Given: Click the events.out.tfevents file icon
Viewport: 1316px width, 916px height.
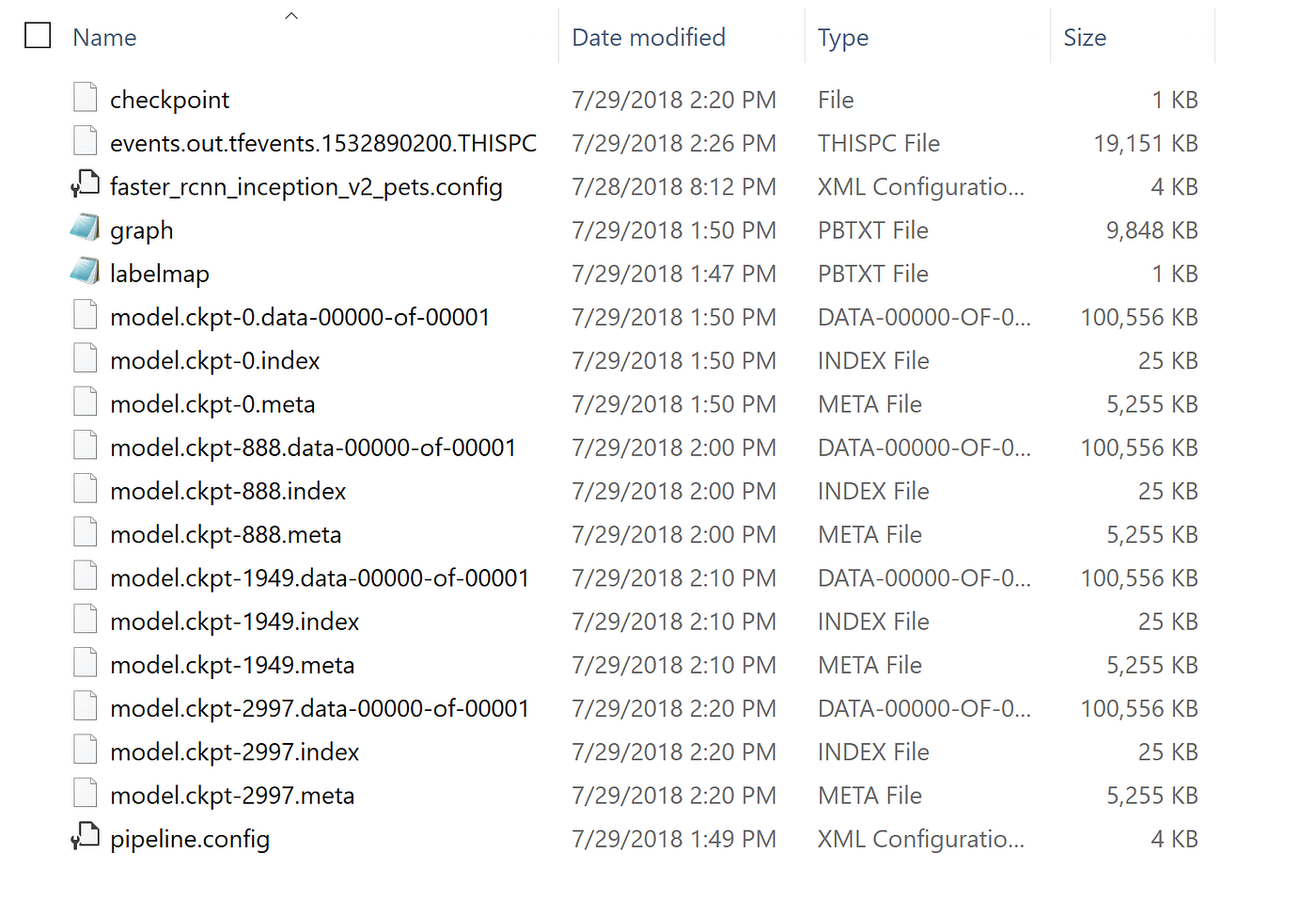Looking at the screenshot, I should coord(85,141).
